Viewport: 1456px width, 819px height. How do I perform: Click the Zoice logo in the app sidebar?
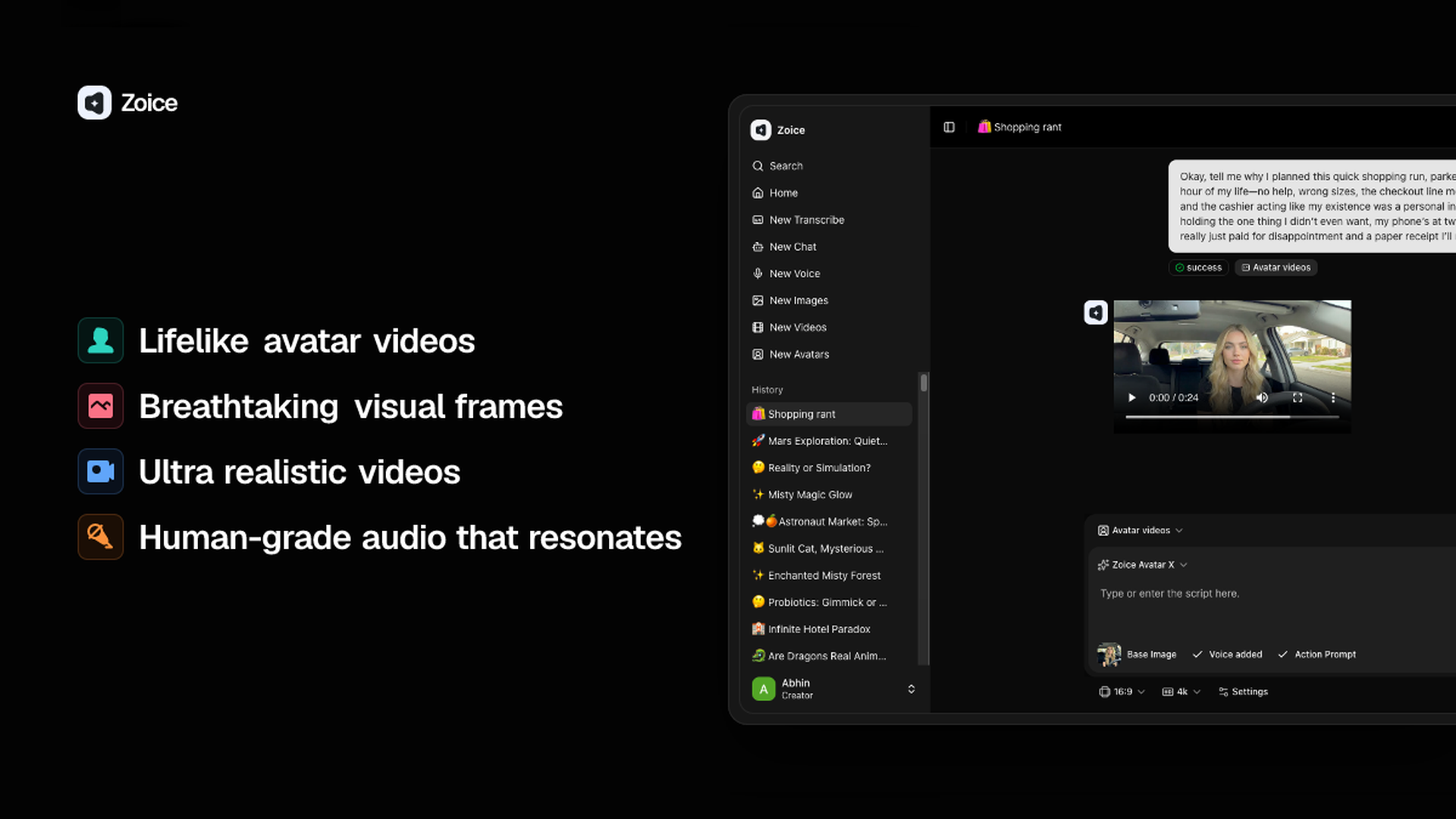pos(761,130)
